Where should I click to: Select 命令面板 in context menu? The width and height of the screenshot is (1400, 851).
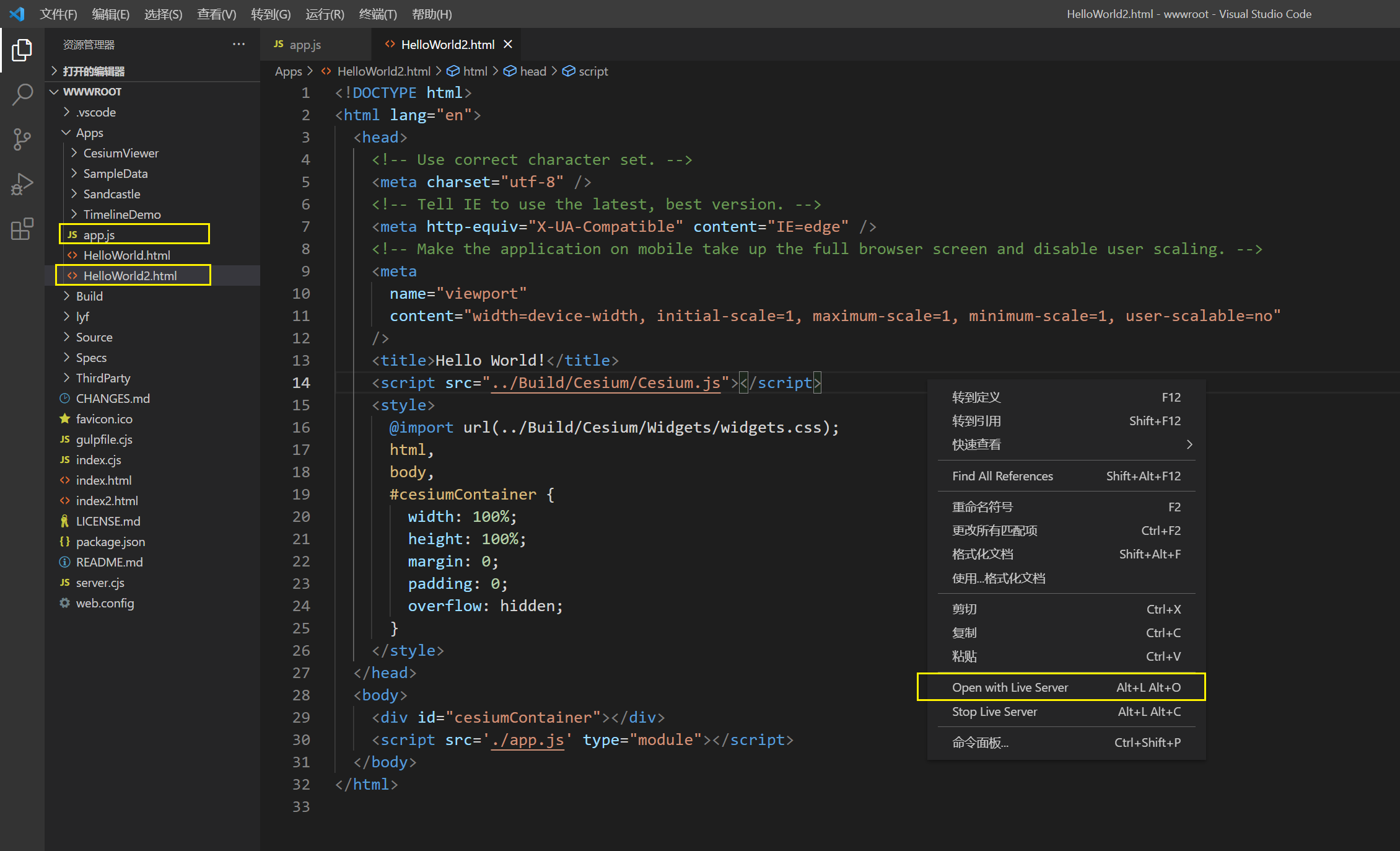click(x=1067, y=743)
